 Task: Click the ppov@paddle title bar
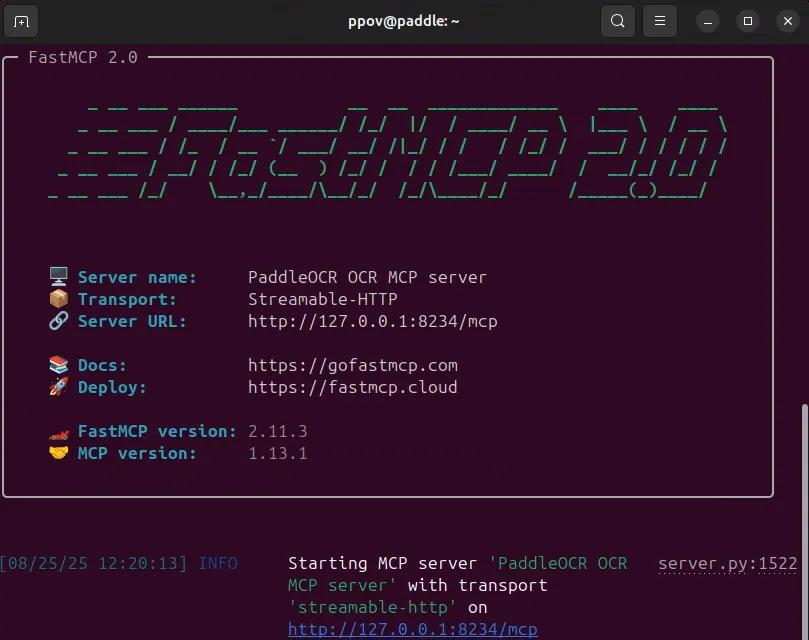pos(403,21)
